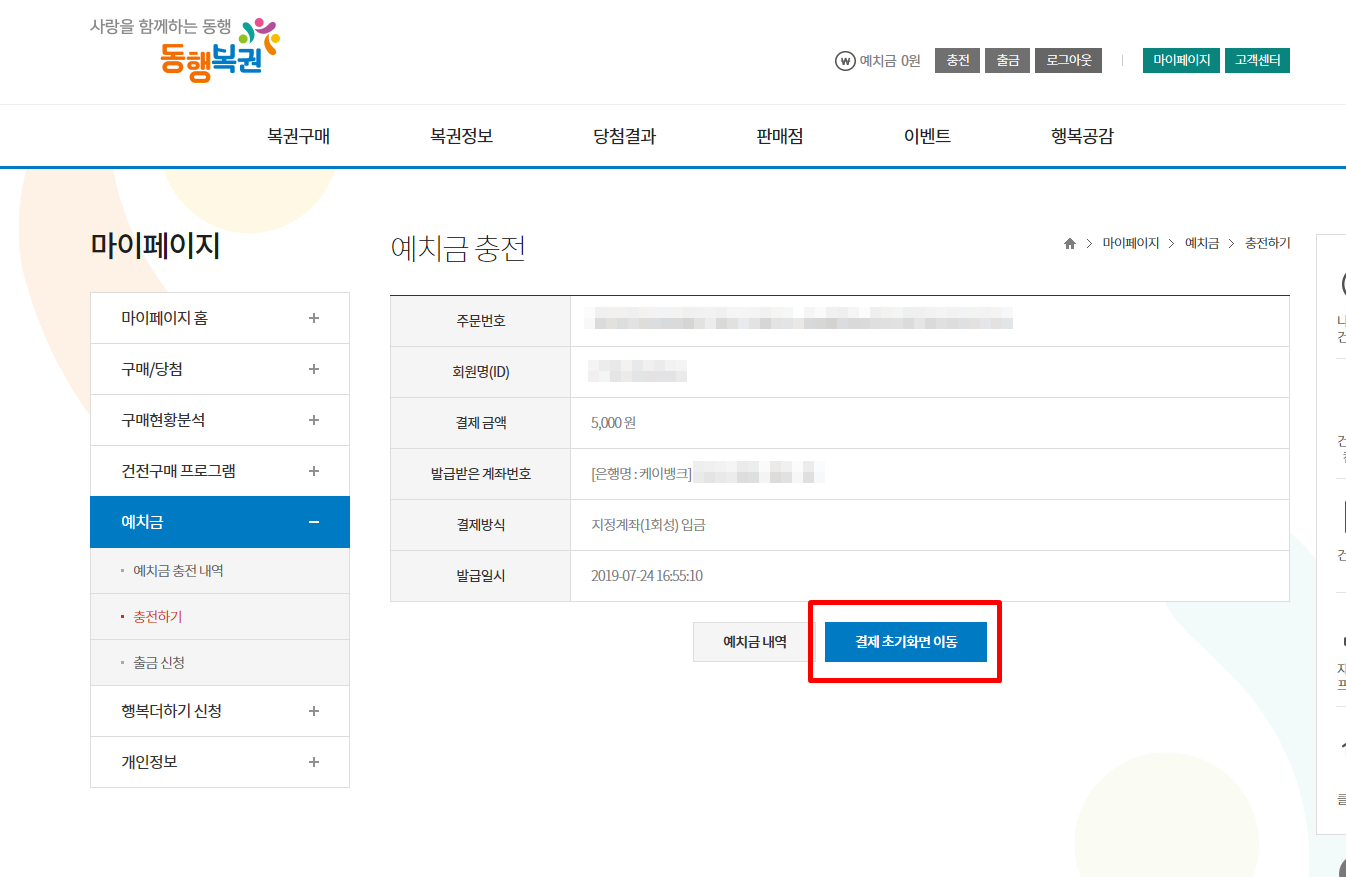Select 구매현황분석 in the sidebar
This screenshot has width=1346, height=877.
click(220, 420)
